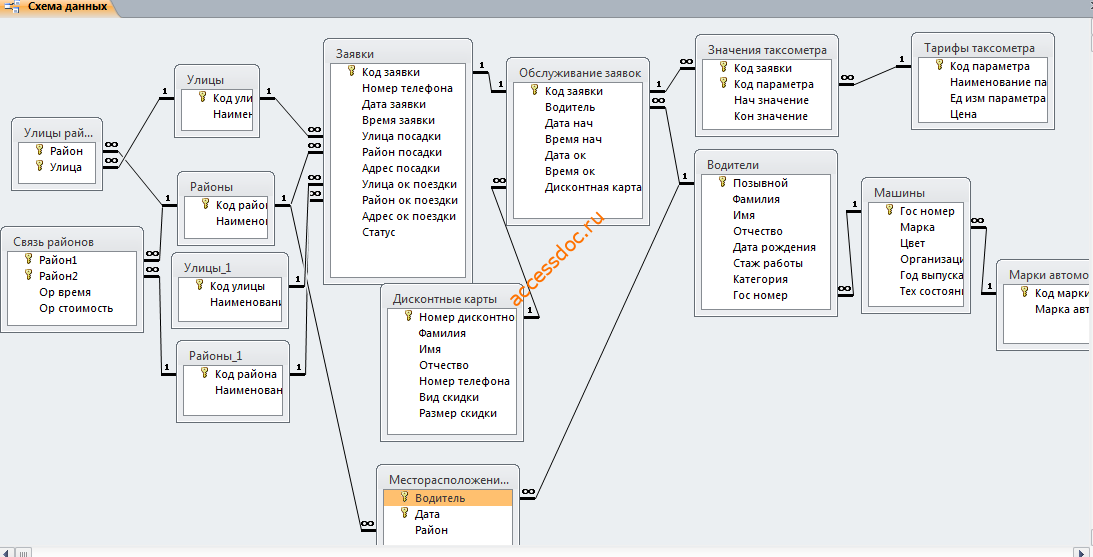The width and height of the screenshot is (1093, 557).
Task: Click the key icon beside Код параметра in Тарифы таксометра
Action: click(x=940, y=66)
